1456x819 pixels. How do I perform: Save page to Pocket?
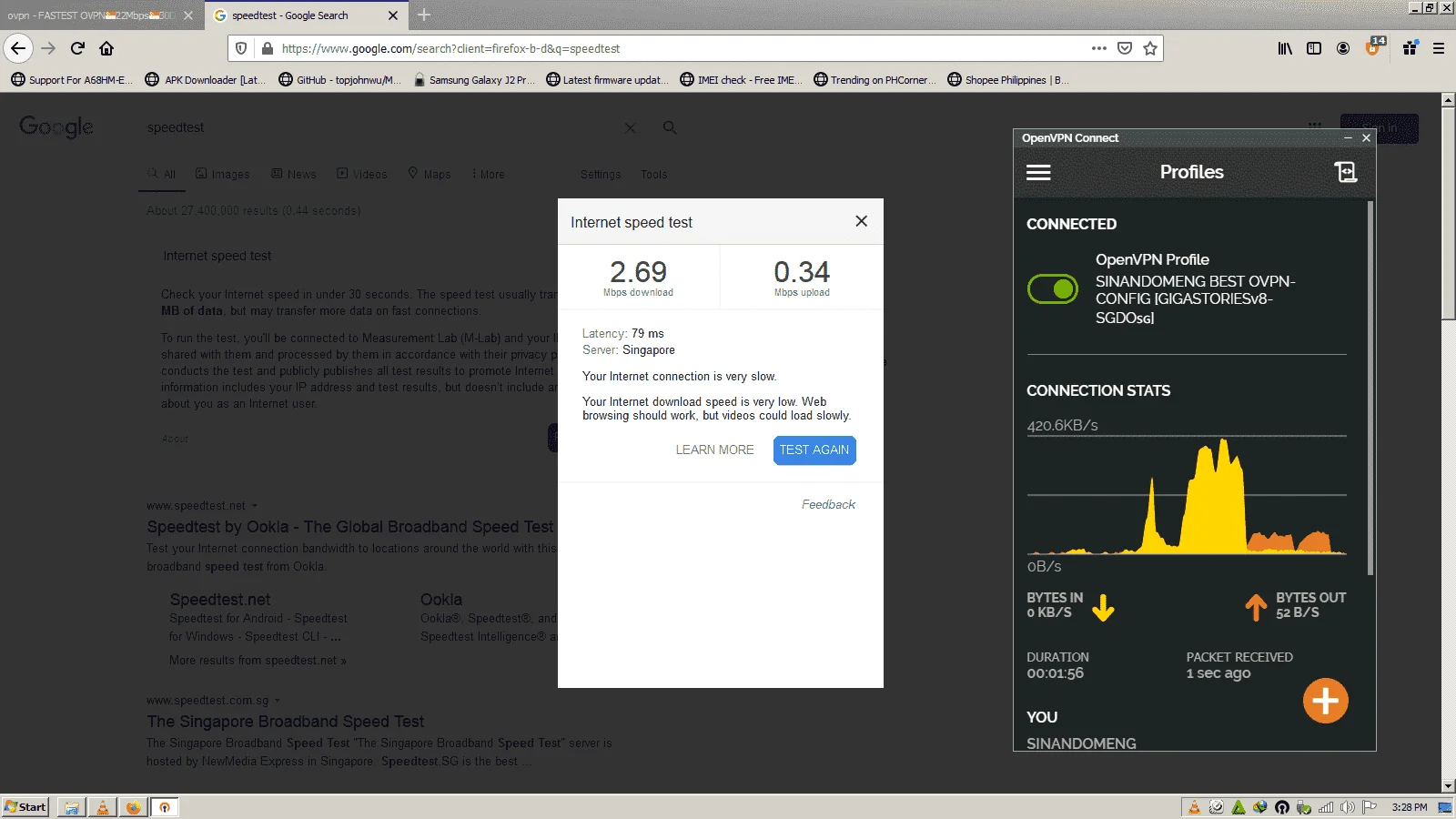point(1125,48)
